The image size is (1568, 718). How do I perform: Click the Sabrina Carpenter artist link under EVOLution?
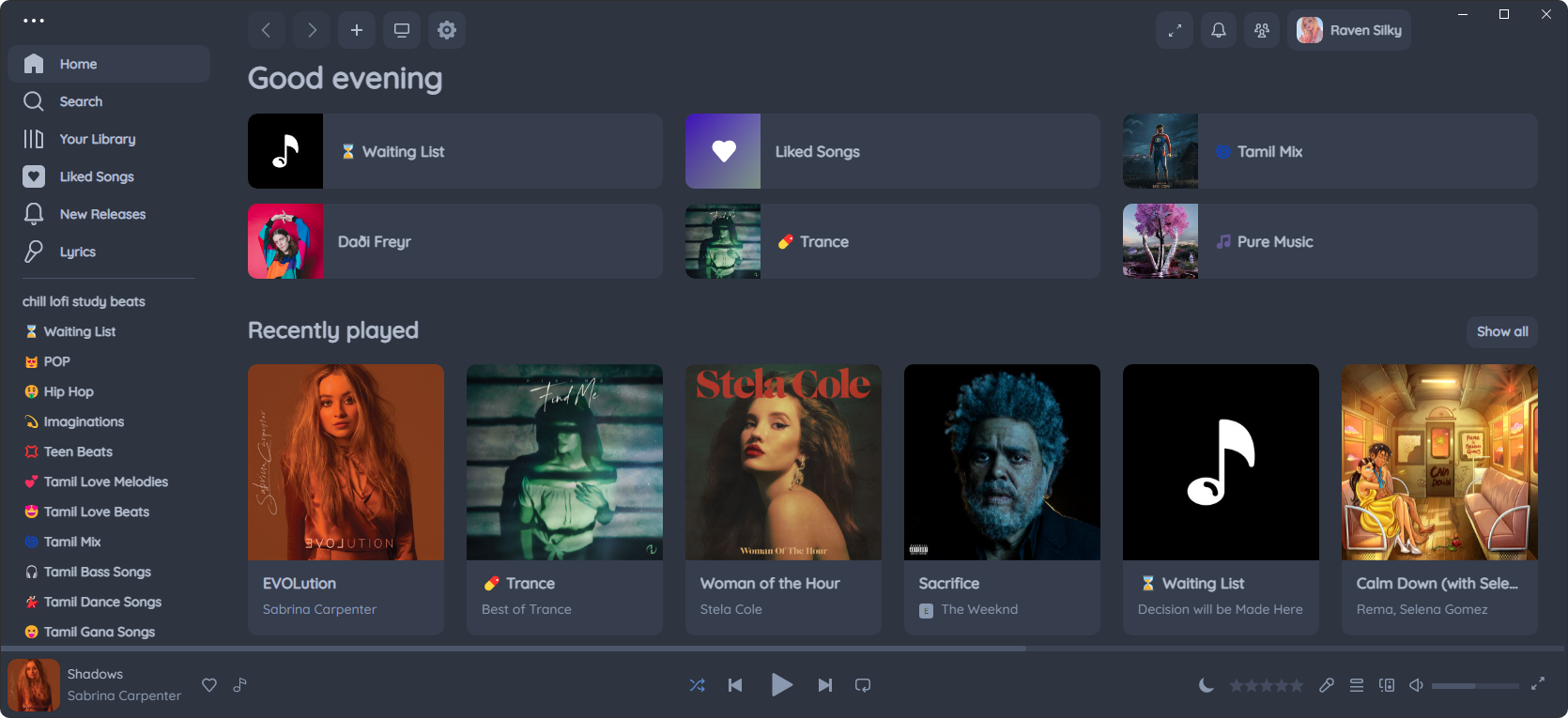pos(319,609)
